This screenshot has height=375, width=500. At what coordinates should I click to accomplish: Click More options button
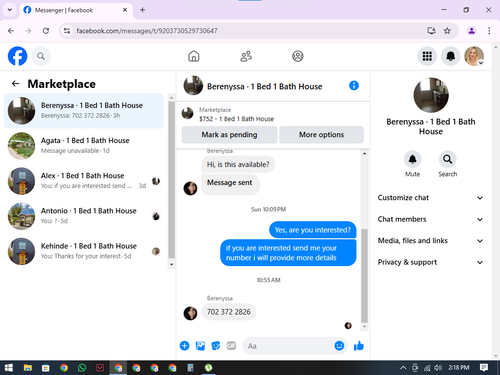coord(321,135)
